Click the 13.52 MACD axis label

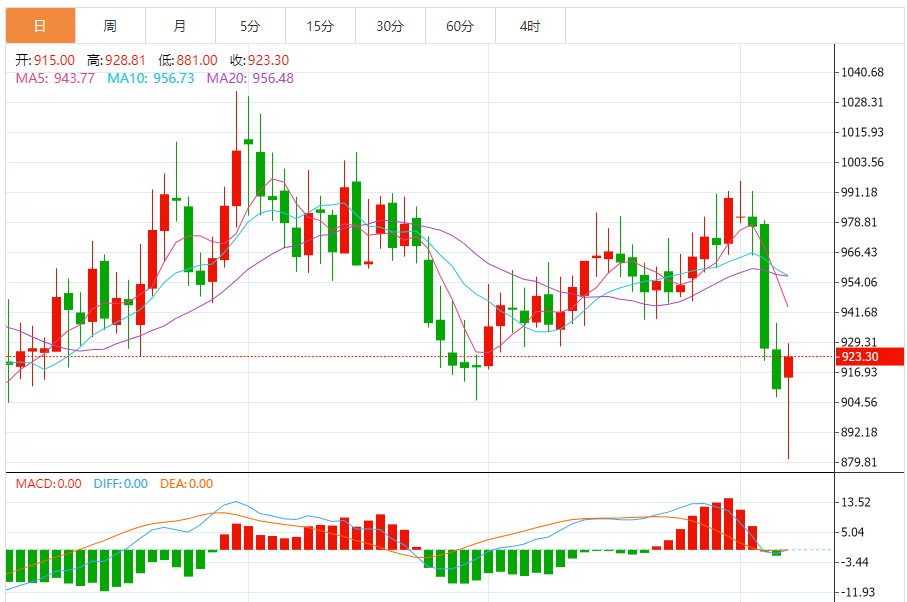pos(856,503)
